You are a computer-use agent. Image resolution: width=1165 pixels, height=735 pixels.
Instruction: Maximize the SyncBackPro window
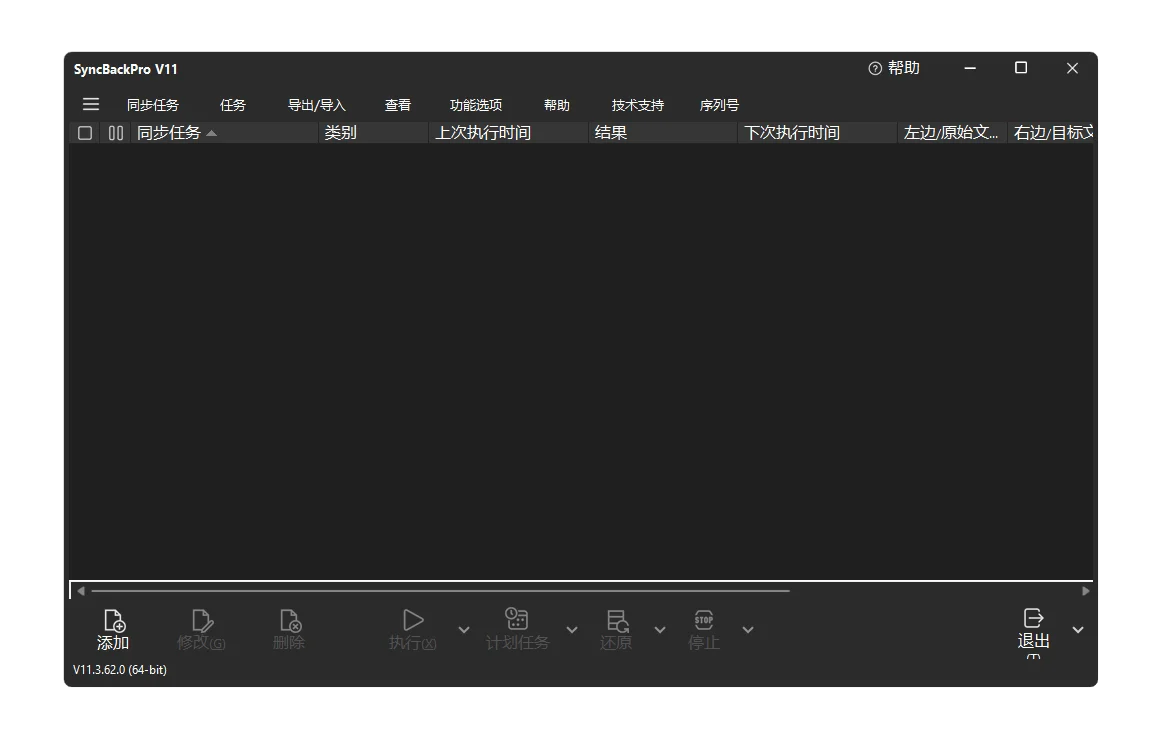[x=1021, y=68]
